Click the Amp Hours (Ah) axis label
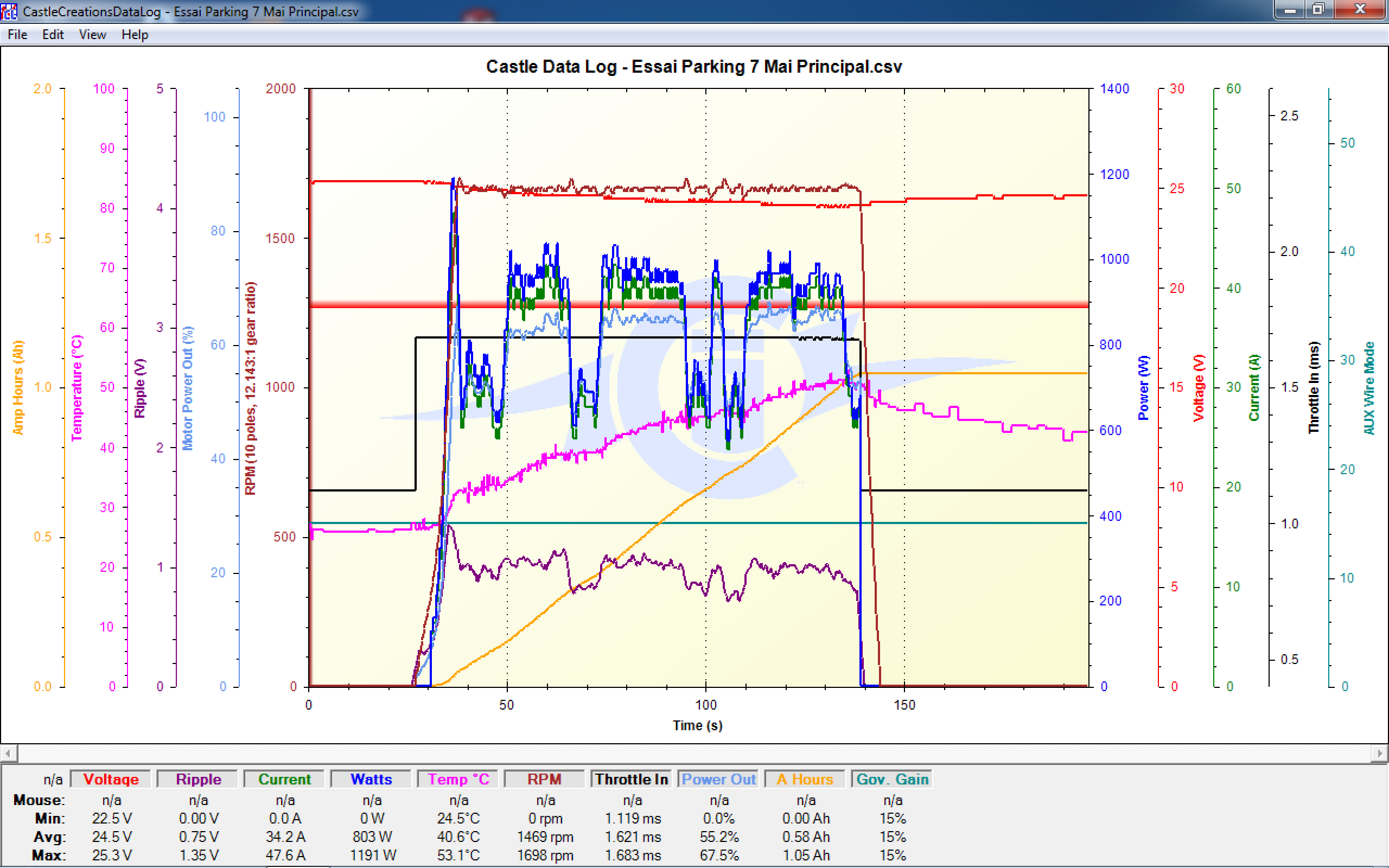This screenshot has height=868, width=1389. (18, 387)
